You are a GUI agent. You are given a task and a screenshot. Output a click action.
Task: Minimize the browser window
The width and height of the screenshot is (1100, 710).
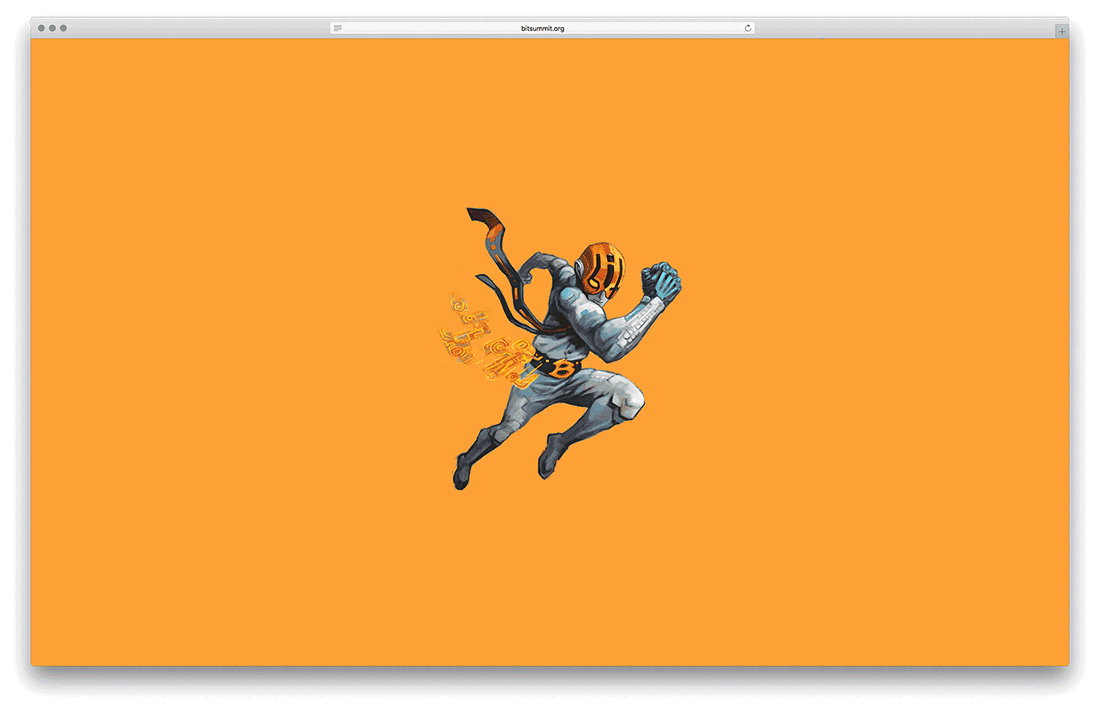pos(52,28)
